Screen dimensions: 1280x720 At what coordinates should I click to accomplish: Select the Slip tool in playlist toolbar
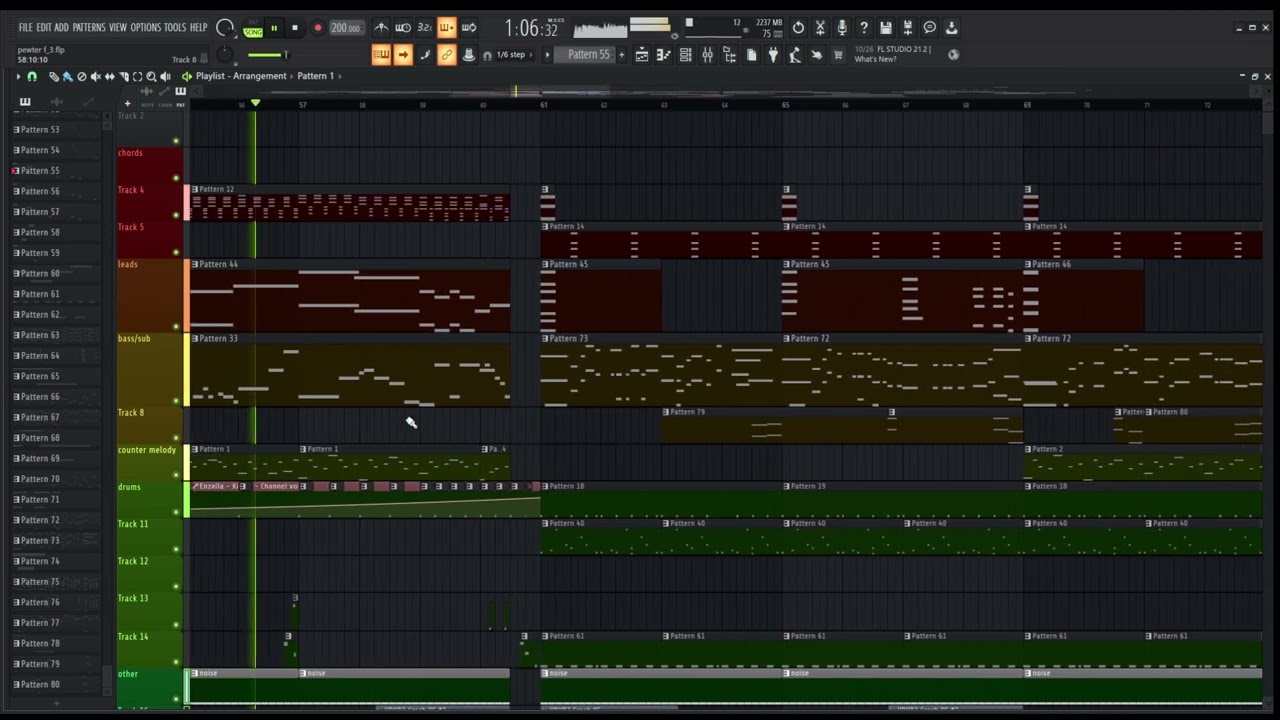[110, 76]
